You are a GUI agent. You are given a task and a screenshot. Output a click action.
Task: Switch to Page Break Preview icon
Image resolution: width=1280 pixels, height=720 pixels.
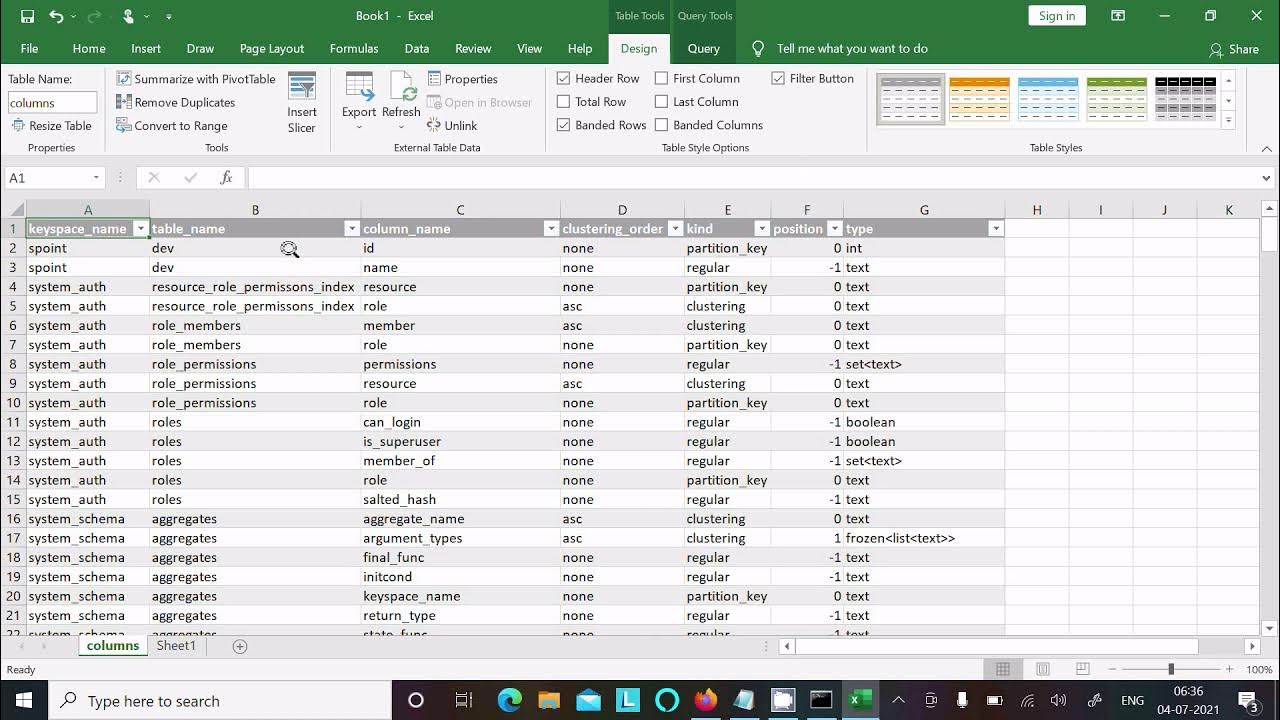[x=1082, y=669]
